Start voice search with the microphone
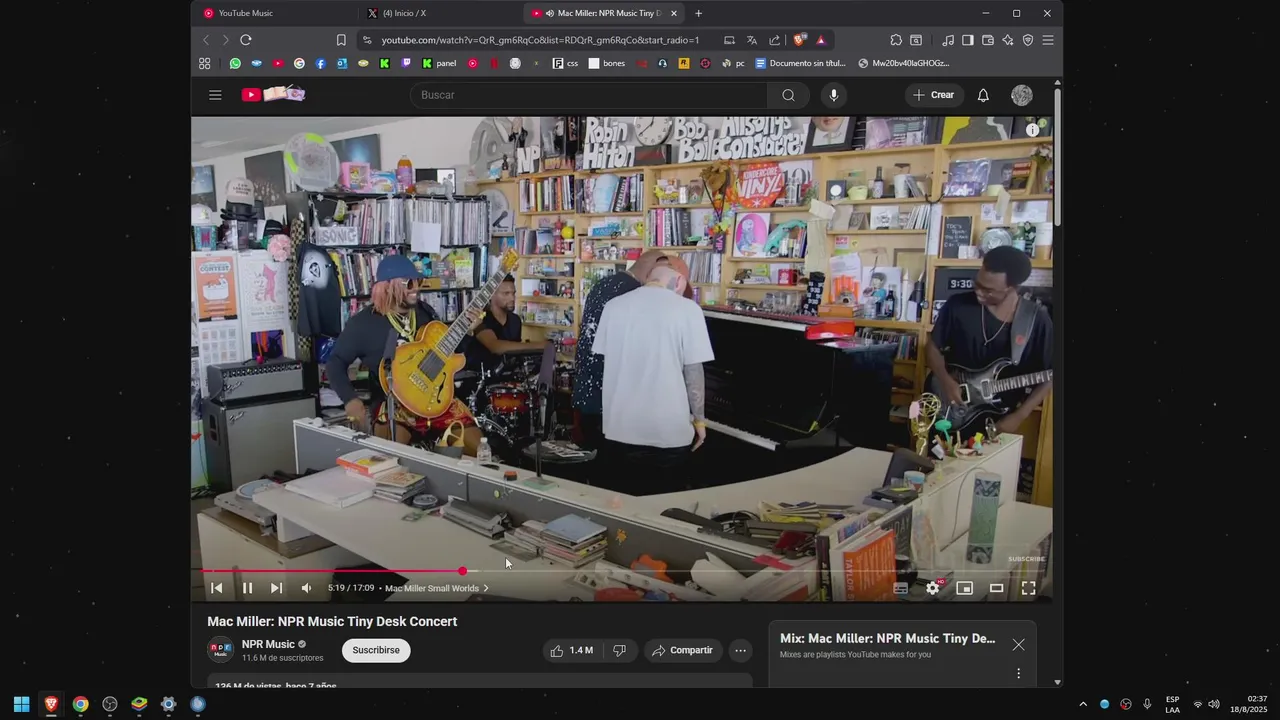 click(x=833, y=95)
